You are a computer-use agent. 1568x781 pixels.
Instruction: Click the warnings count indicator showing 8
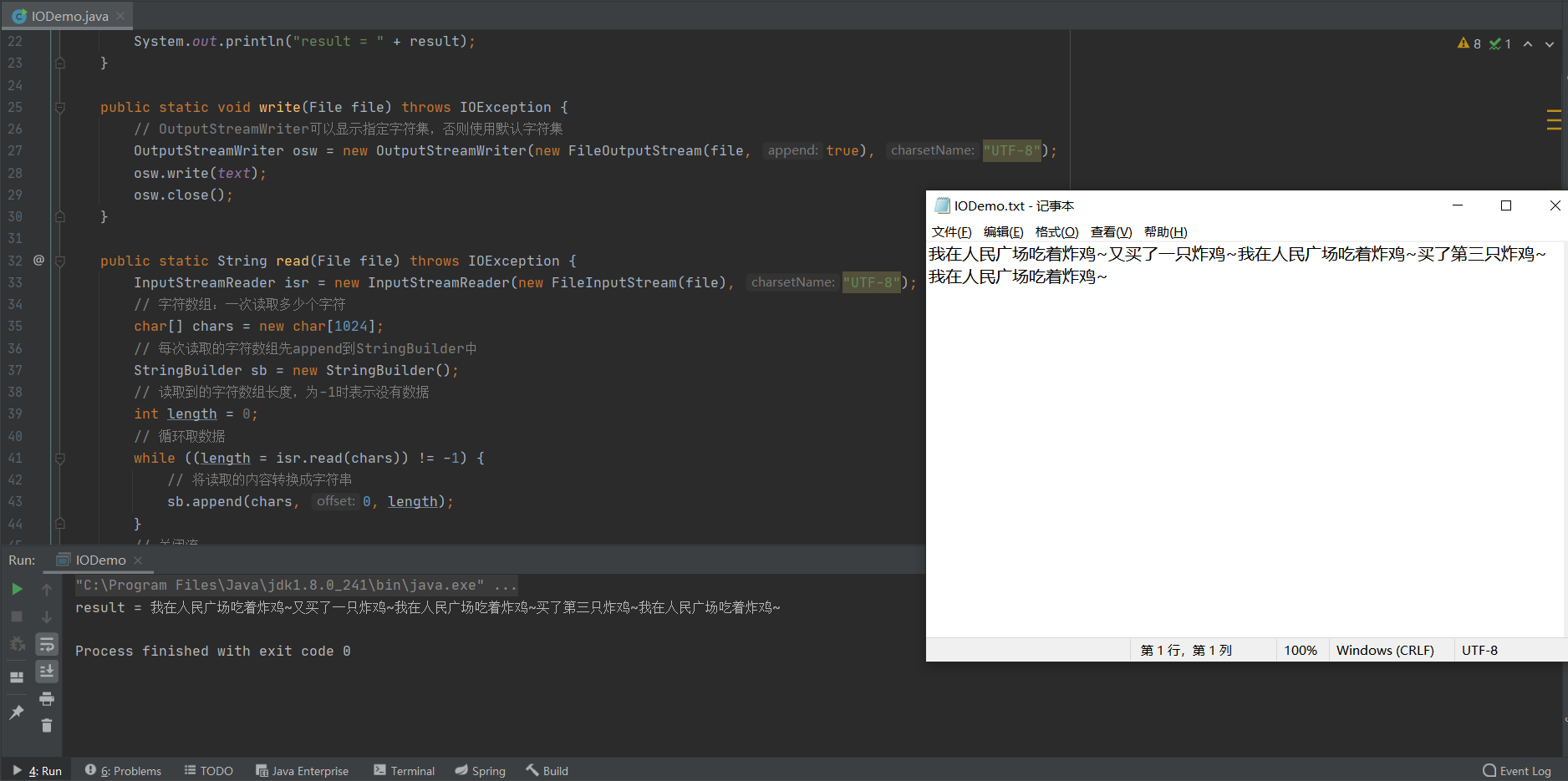pos(1469,43)
